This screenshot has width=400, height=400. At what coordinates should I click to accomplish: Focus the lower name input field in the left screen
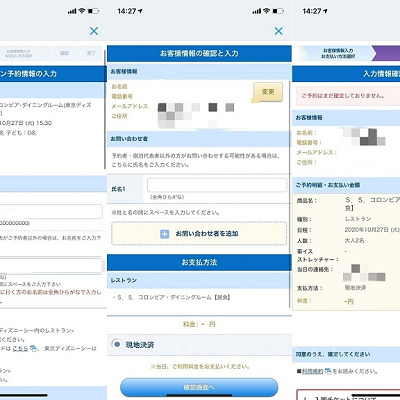[x=51, y=266]
